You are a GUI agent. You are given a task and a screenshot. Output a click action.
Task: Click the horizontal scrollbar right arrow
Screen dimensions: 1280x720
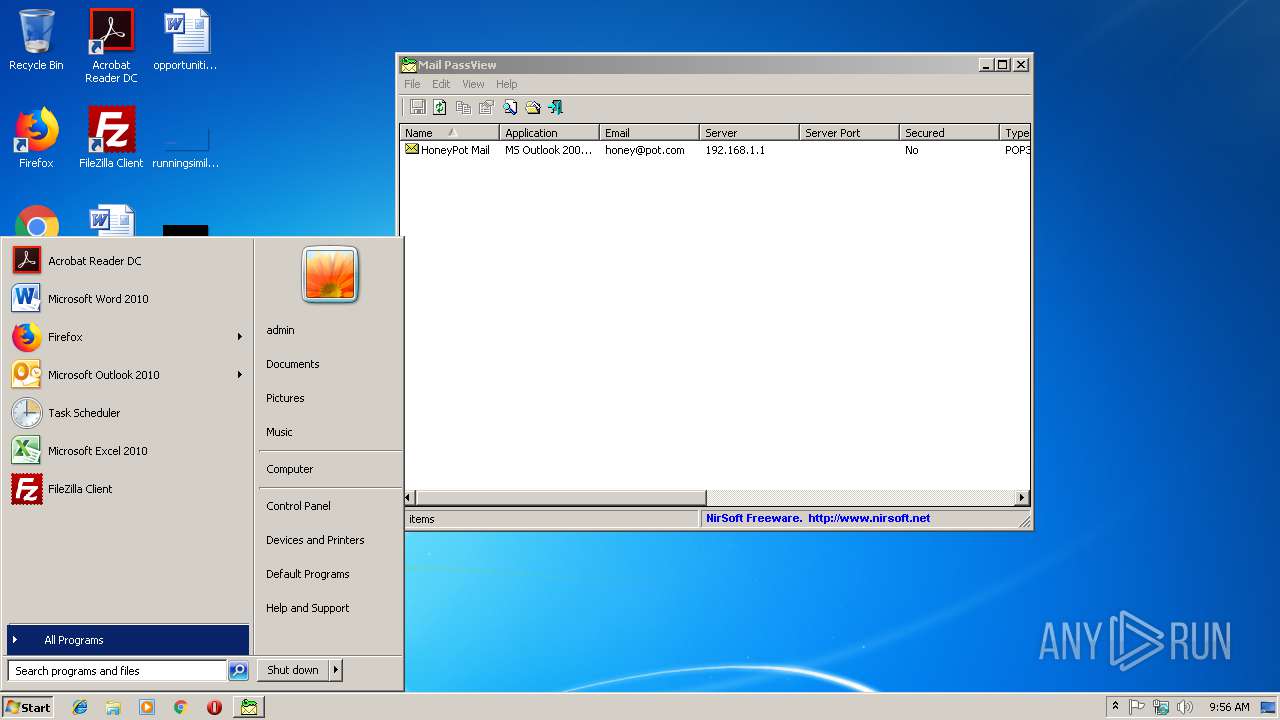point(1022,498)
